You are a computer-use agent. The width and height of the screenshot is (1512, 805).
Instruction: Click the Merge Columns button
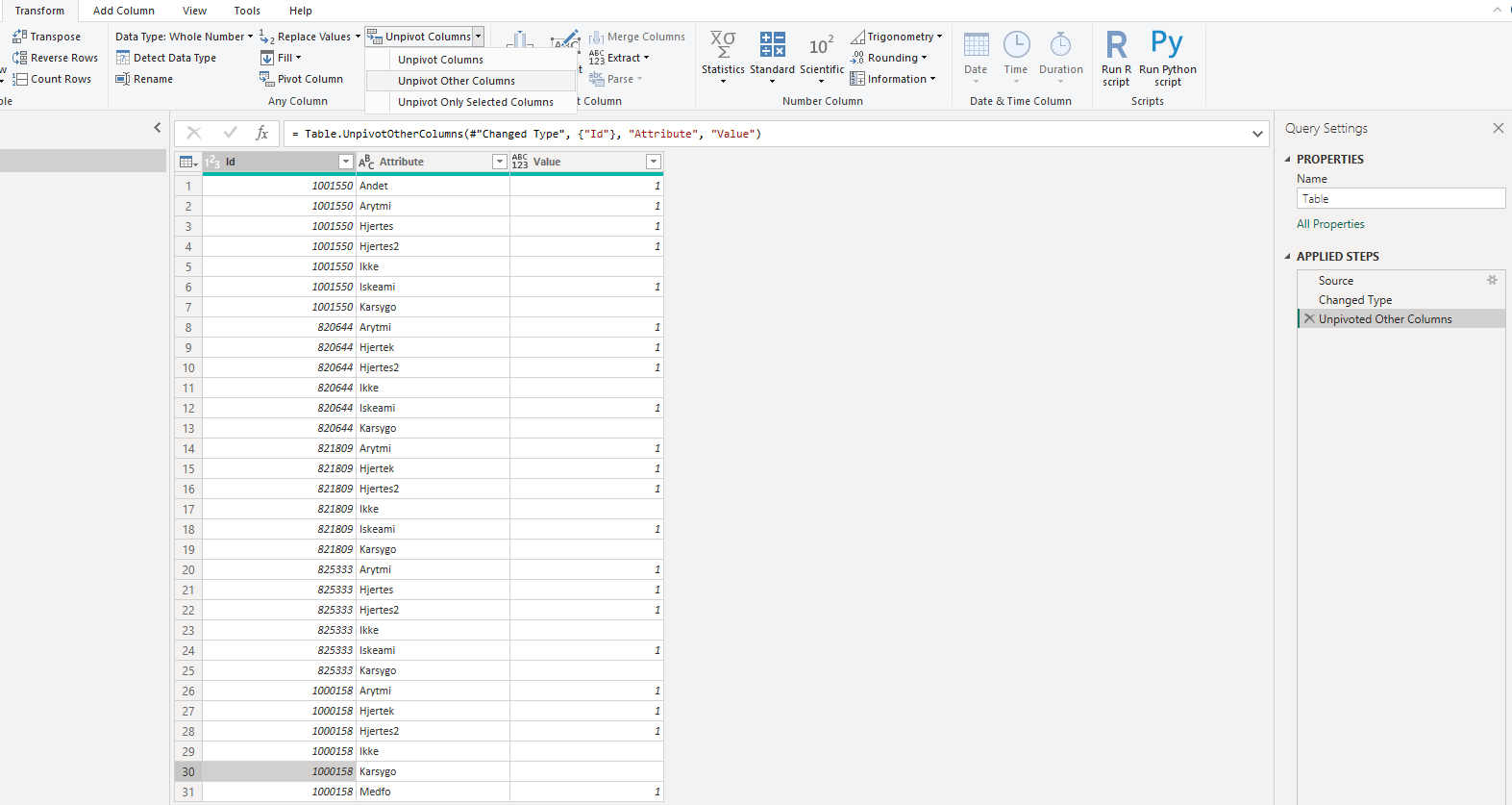(x=637, y=37)
